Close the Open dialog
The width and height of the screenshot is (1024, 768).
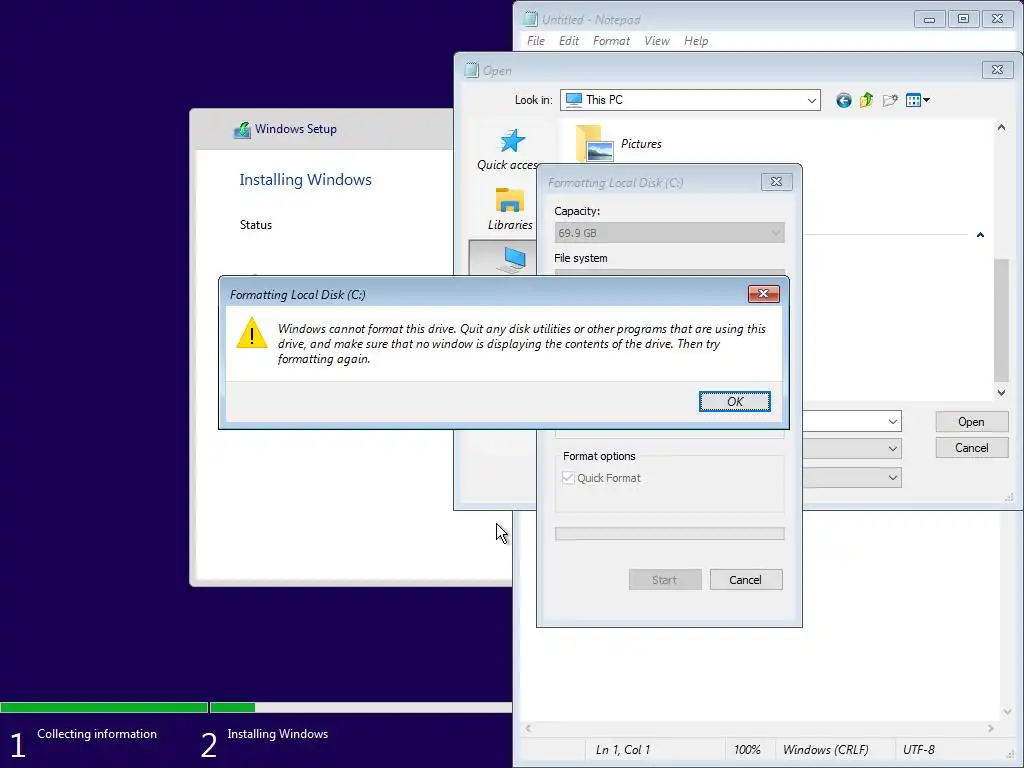(x=997, y=70)
